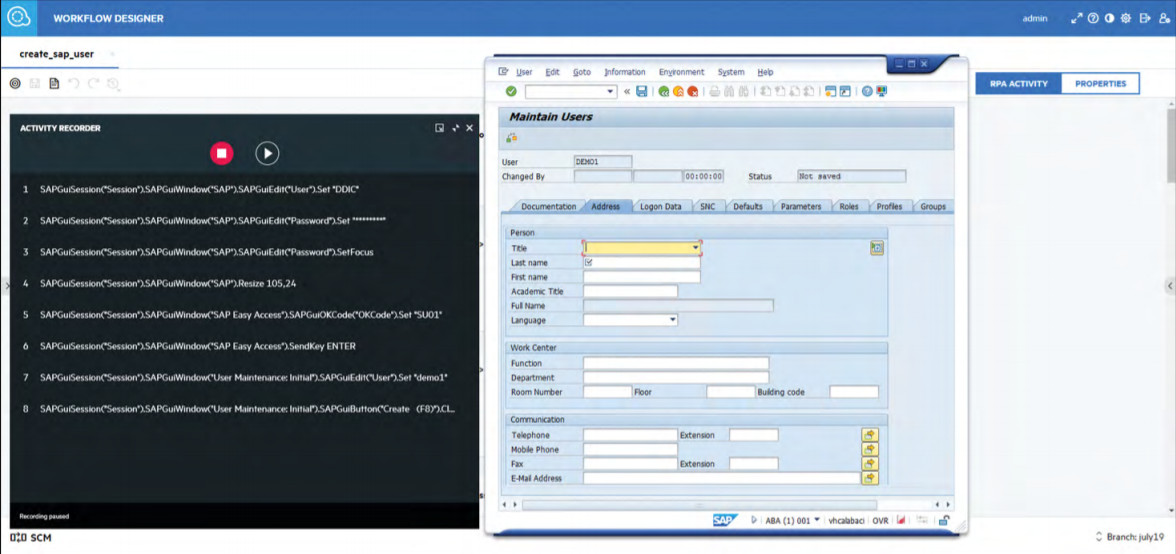
Task: Click the SAP window horizontal scrollbar
Action: 700,505
